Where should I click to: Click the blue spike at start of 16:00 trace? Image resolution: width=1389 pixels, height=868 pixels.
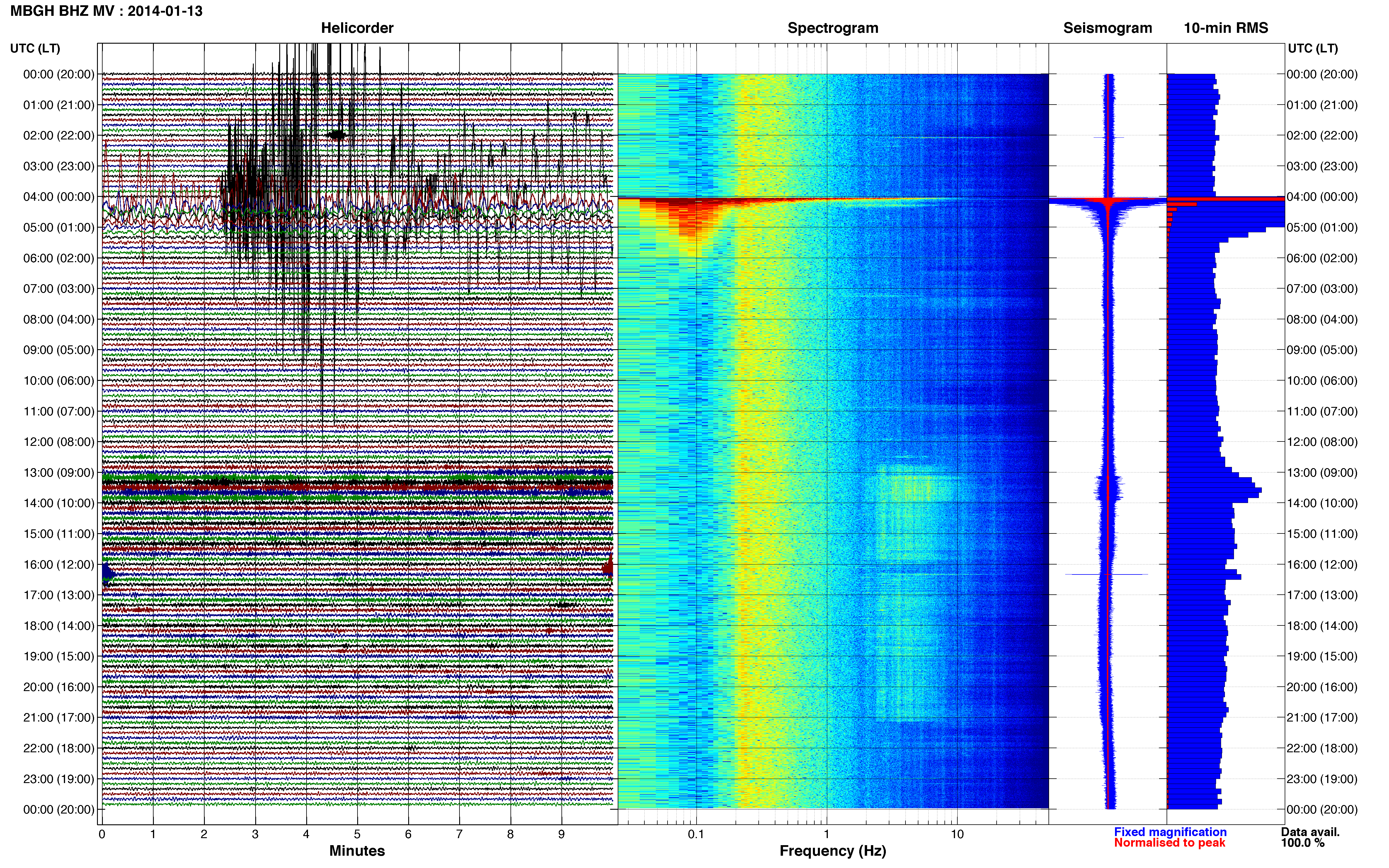108,574
